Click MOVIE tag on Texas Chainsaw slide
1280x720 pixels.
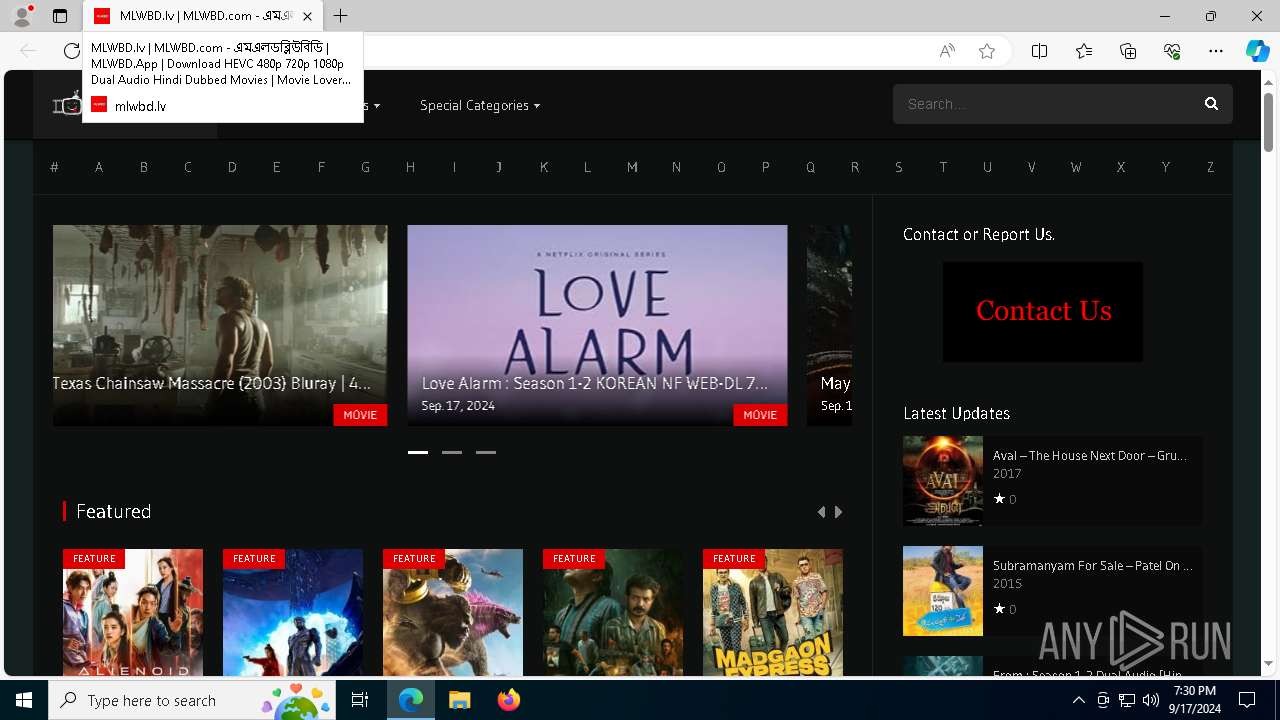pyautogui.click(x=360, y=415)
